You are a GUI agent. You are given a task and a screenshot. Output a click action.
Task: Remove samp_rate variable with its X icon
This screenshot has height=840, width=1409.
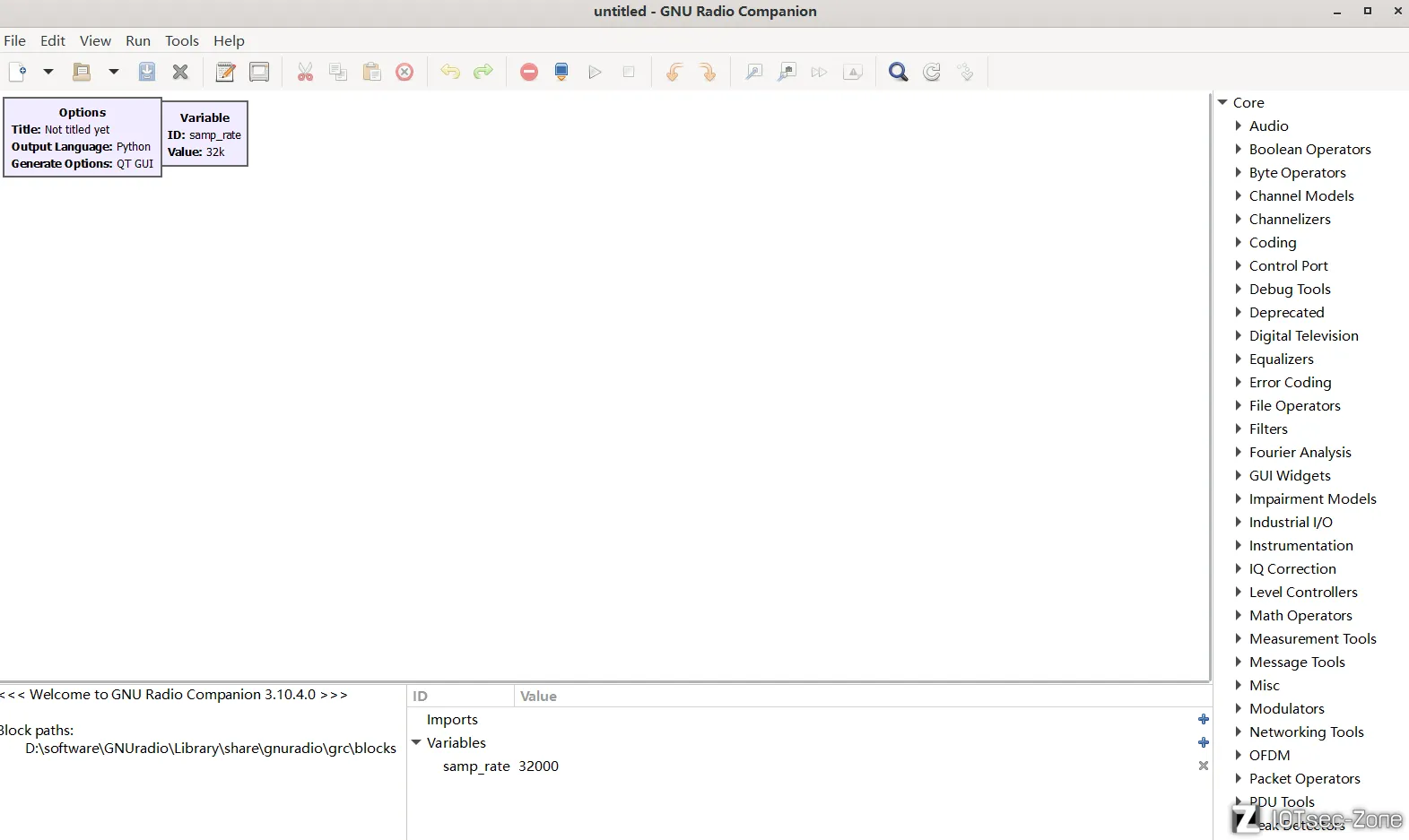point(1204,766)
